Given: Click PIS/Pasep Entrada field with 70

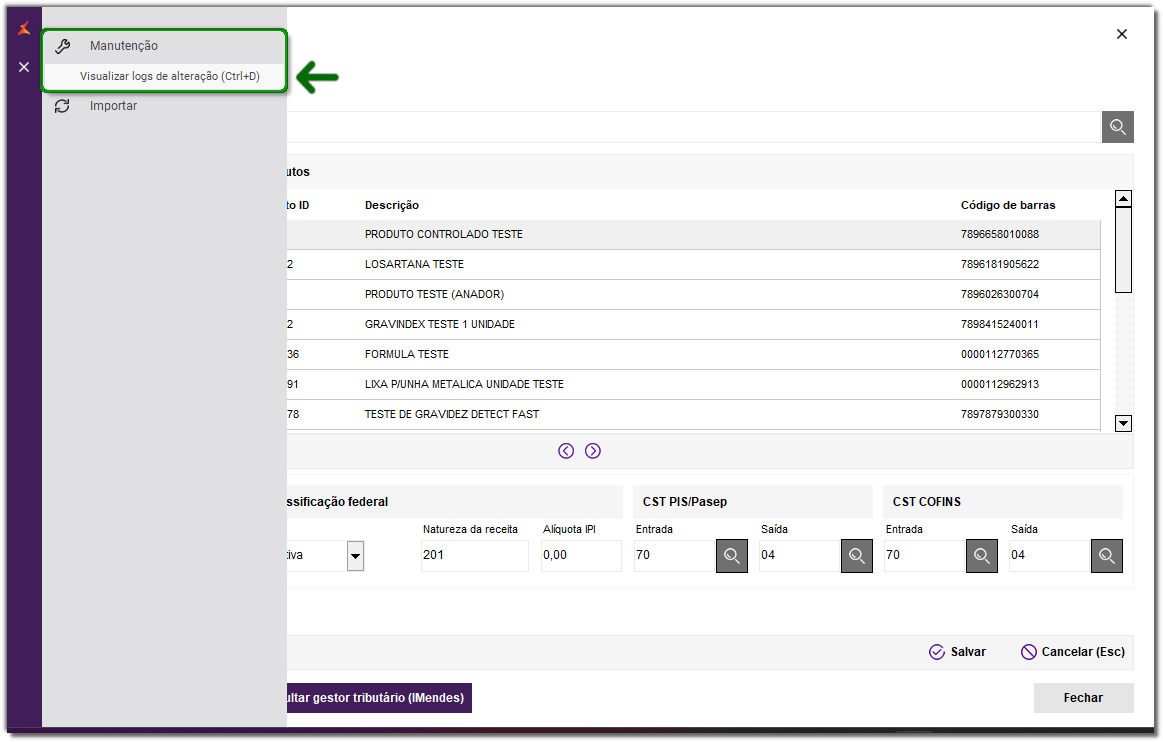Looking at the screenshot, I should 674,556.
